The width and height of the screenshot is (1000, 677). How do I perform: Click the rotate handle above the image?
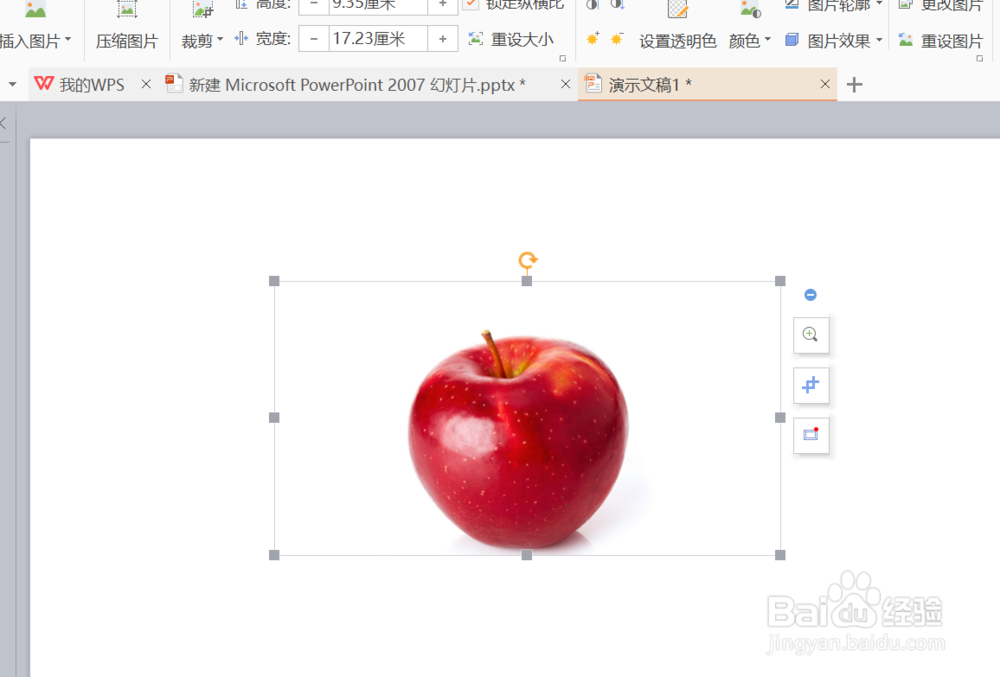527,260
